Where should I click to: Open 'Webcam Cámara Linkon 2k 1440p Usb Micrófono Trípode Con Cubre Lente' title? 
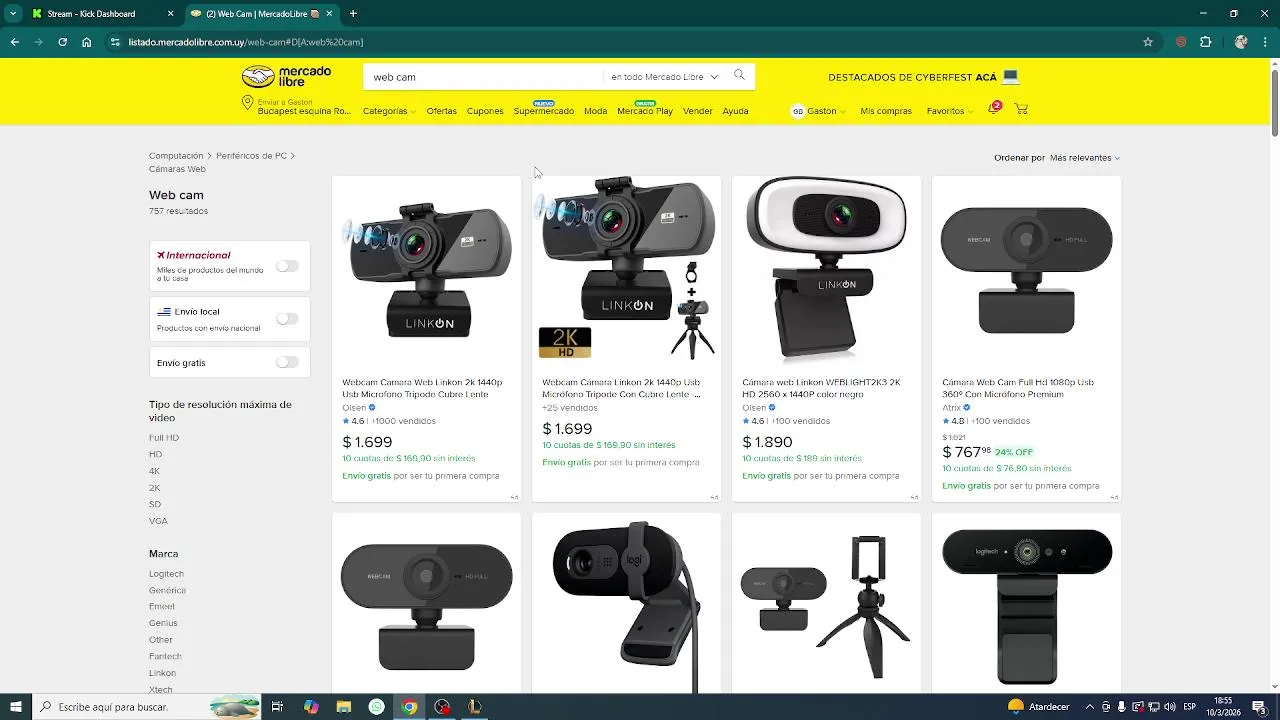(621, 388)
